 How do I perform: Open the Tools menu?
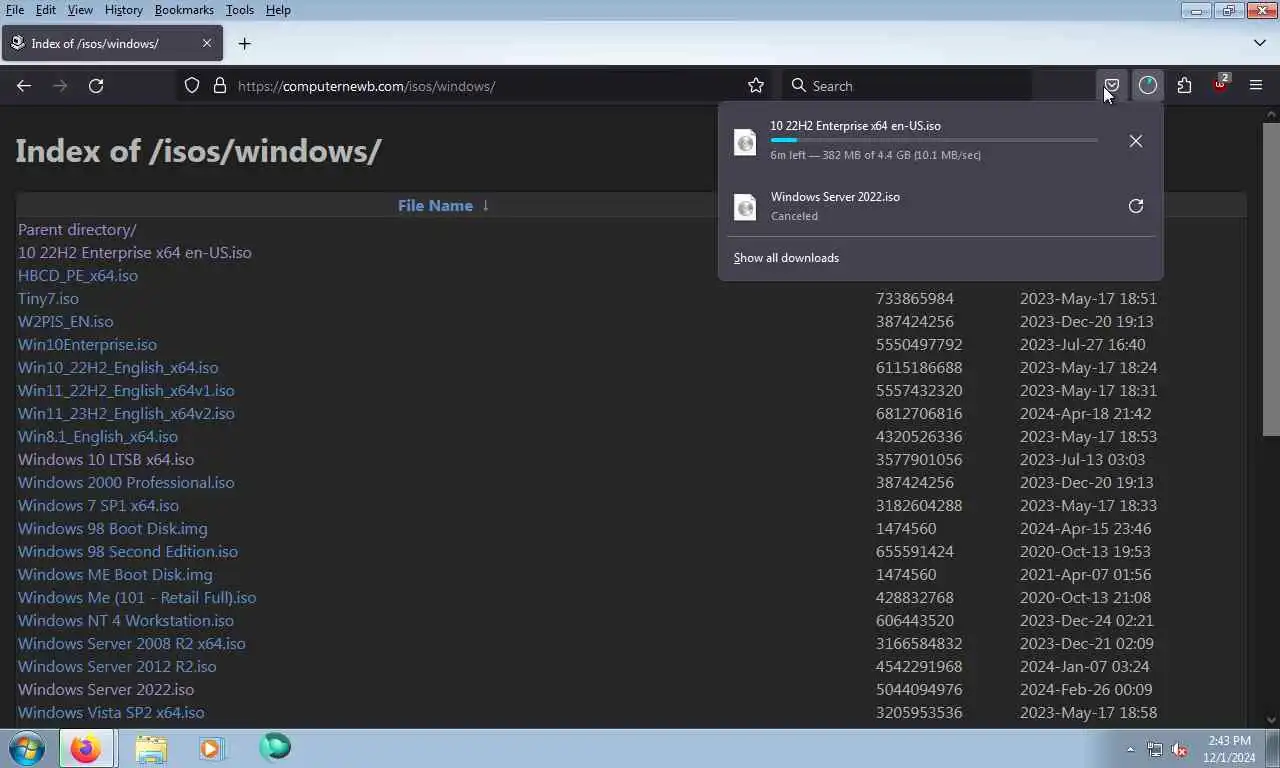point(240,10)
